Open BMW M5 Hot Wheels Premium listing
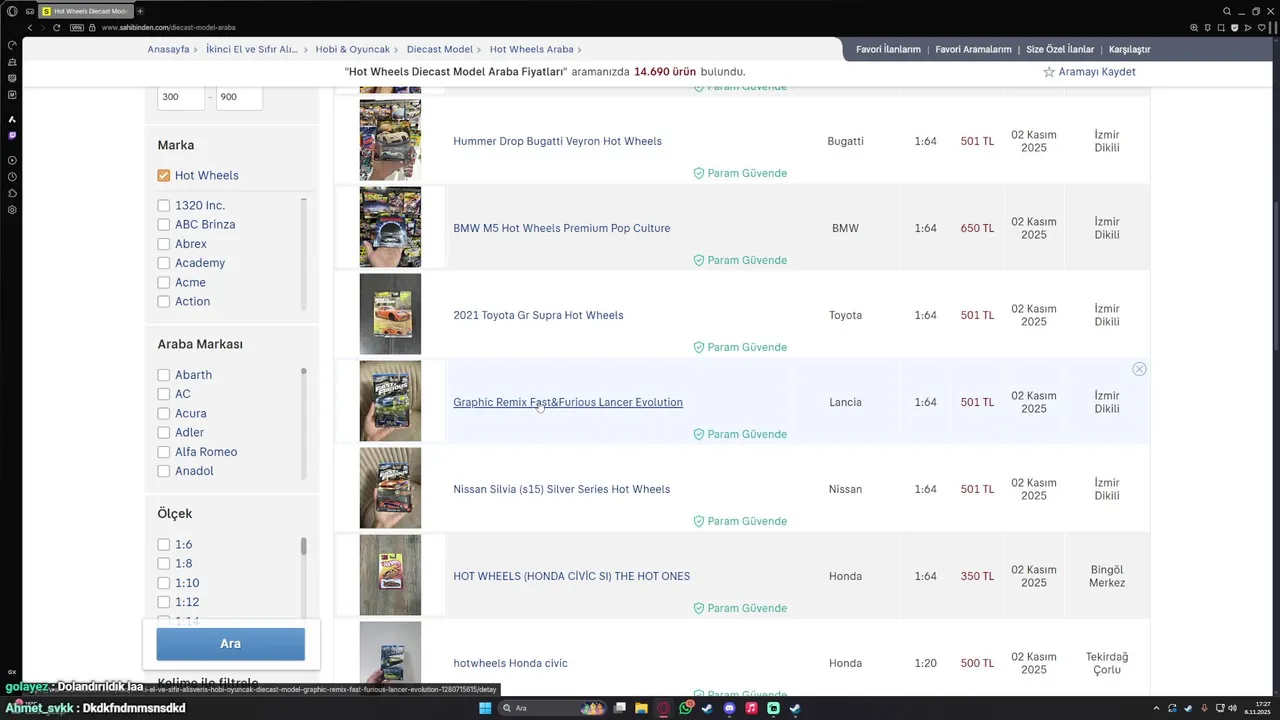The image size is (1280, 720). click(562, 228)
